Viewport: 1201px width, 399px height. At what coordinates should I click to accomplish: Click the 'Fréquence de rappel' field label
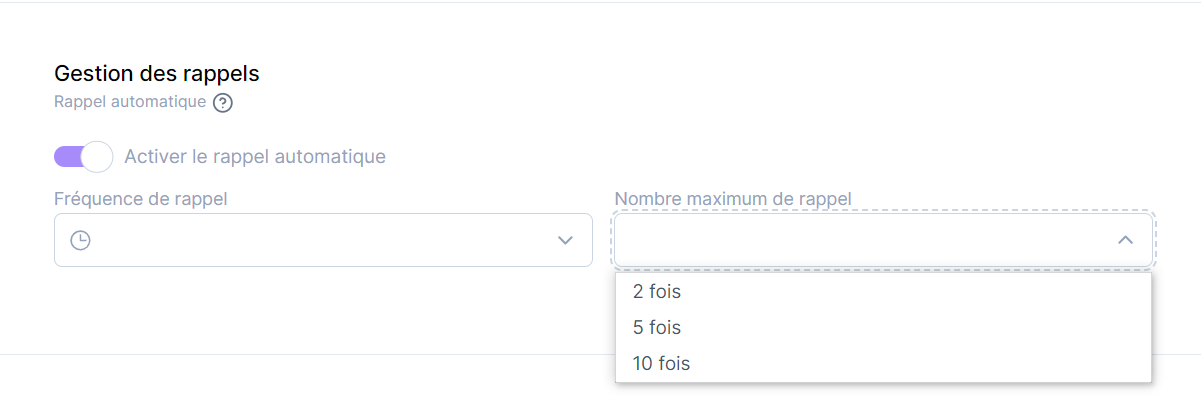click(141, 198)
